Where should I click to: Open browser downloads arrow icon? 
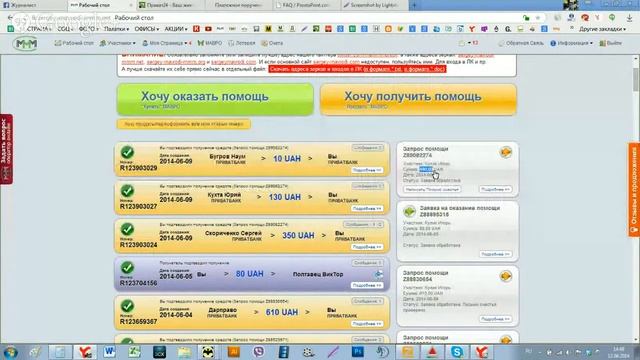pos(629,18)
